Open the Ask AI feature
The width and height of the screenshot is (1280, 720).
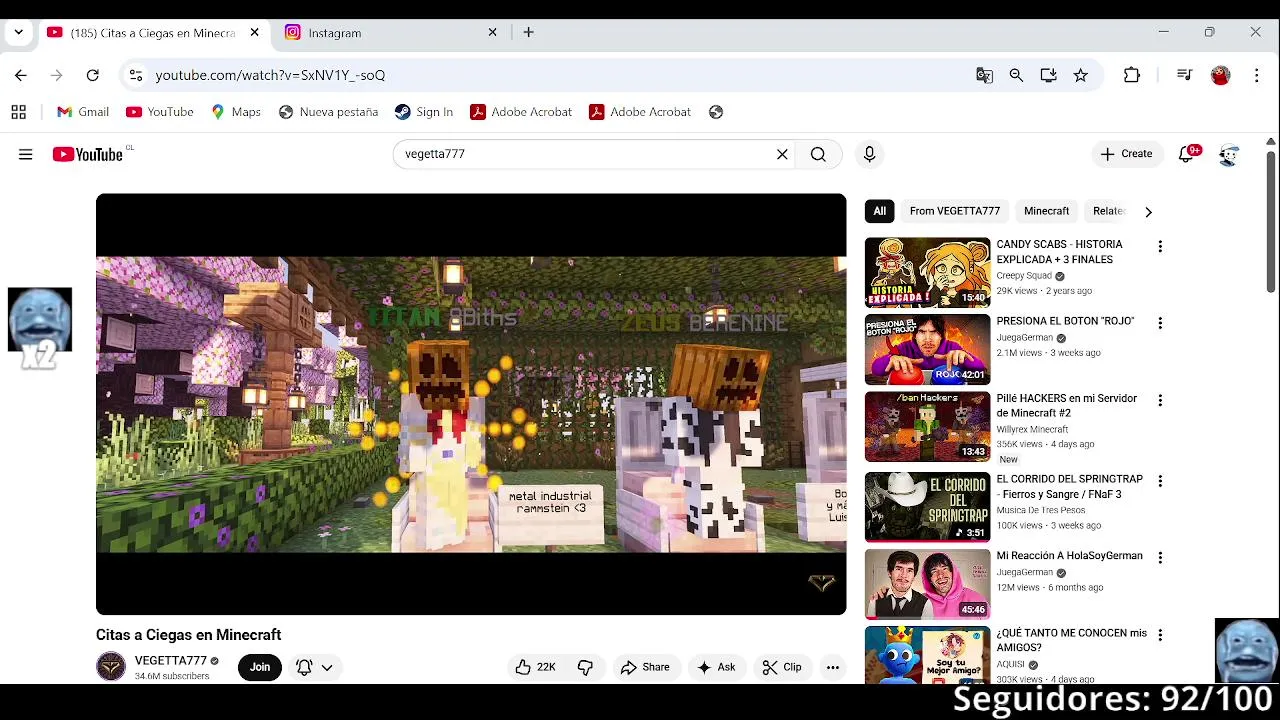(x=716, y=667)
